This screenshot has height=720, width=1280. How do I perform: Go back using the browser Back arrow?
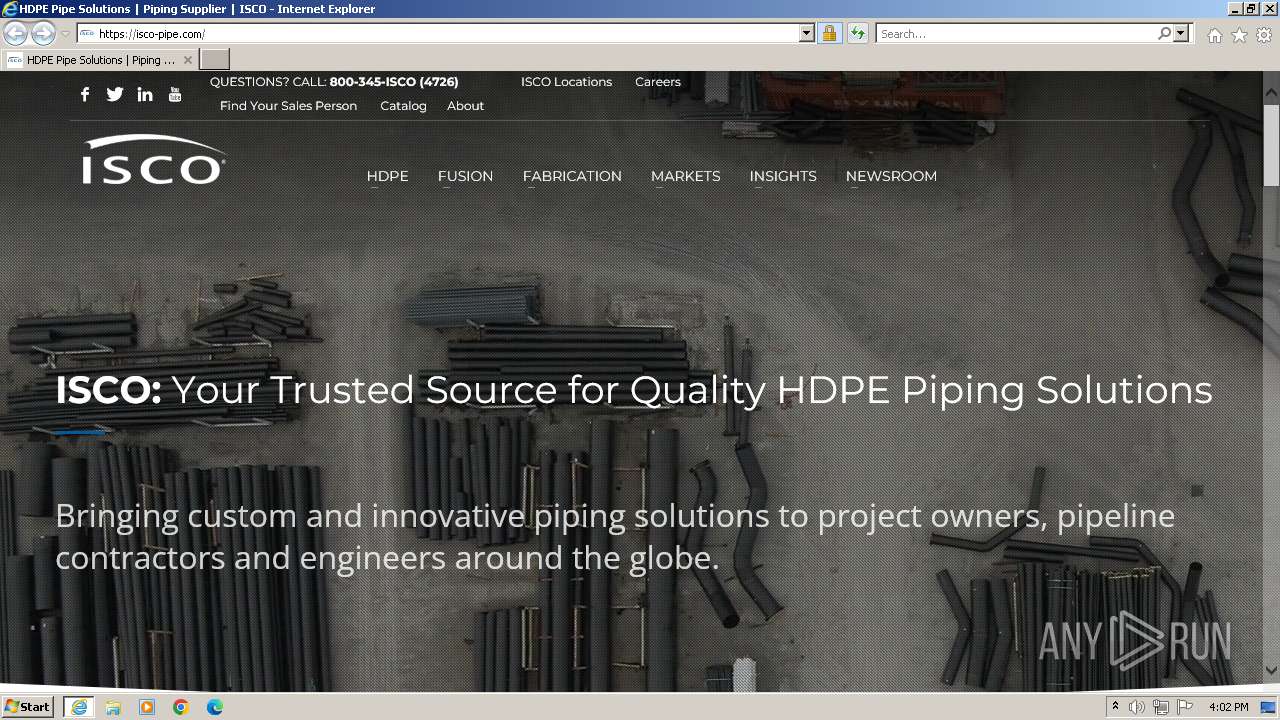coord(16,33)
